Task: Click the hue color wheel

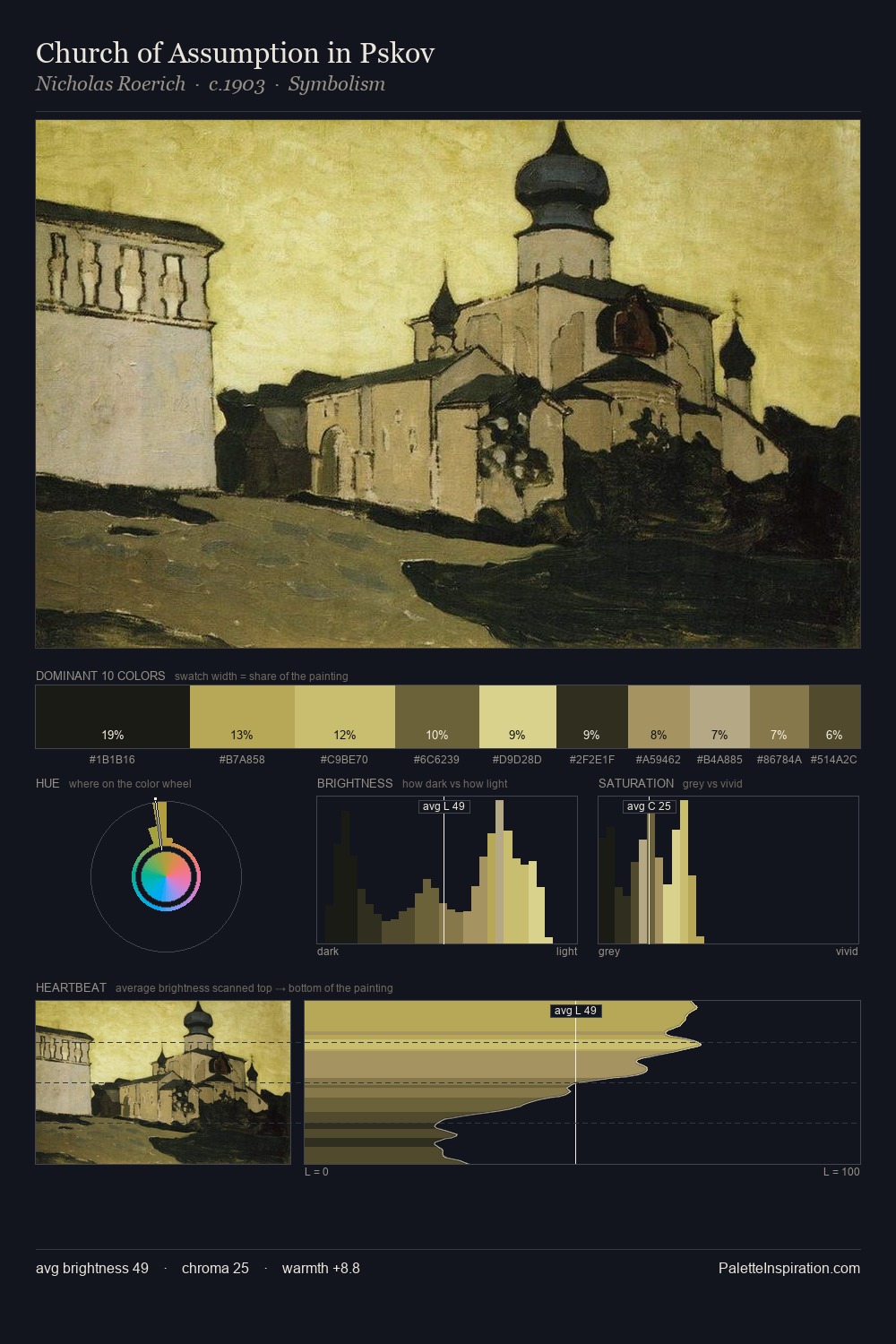Action: click(x=166, y=876)
